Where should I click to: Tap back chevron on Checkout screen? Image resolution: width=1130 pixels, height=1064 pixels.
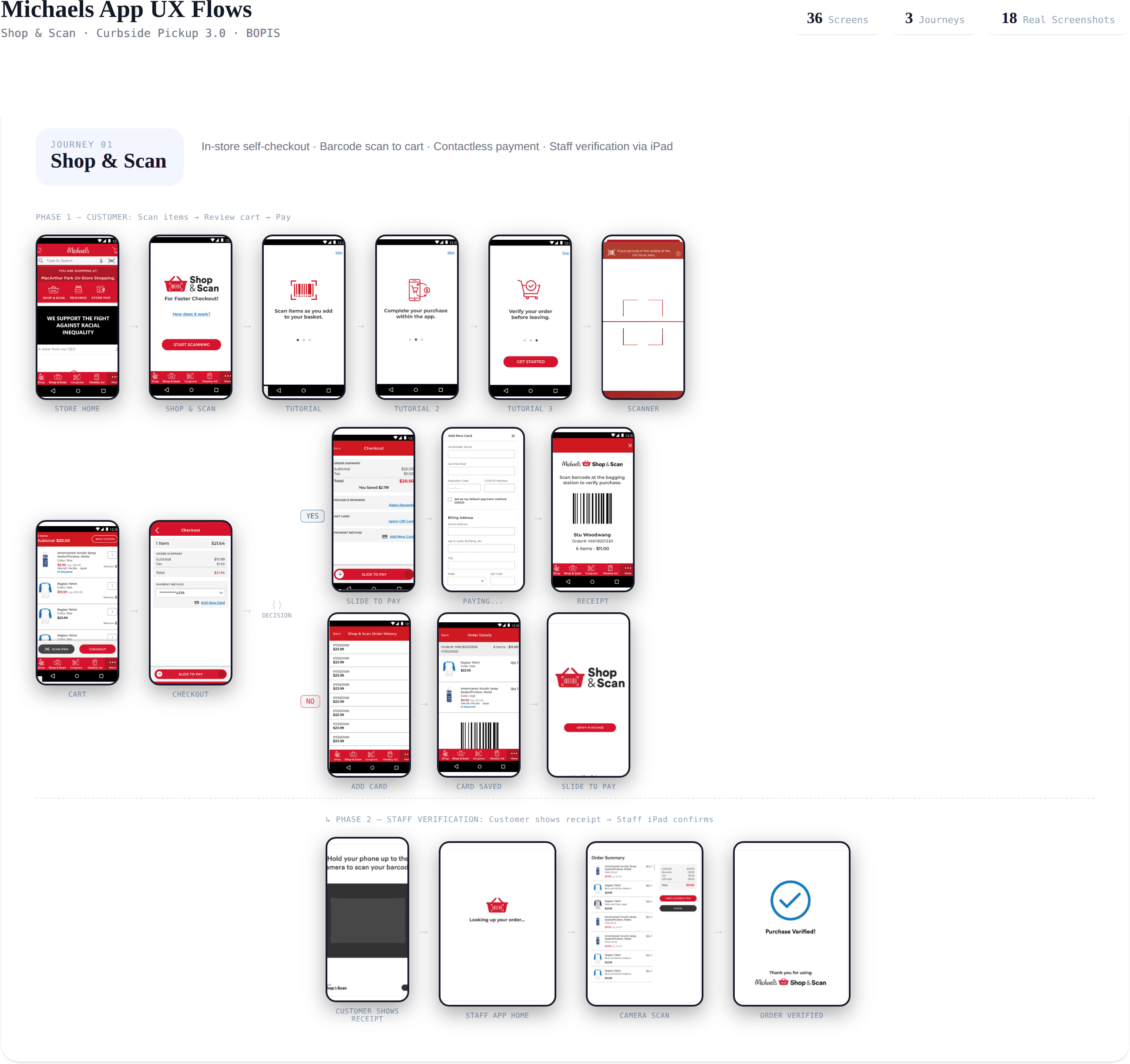(x=158, y=530)
